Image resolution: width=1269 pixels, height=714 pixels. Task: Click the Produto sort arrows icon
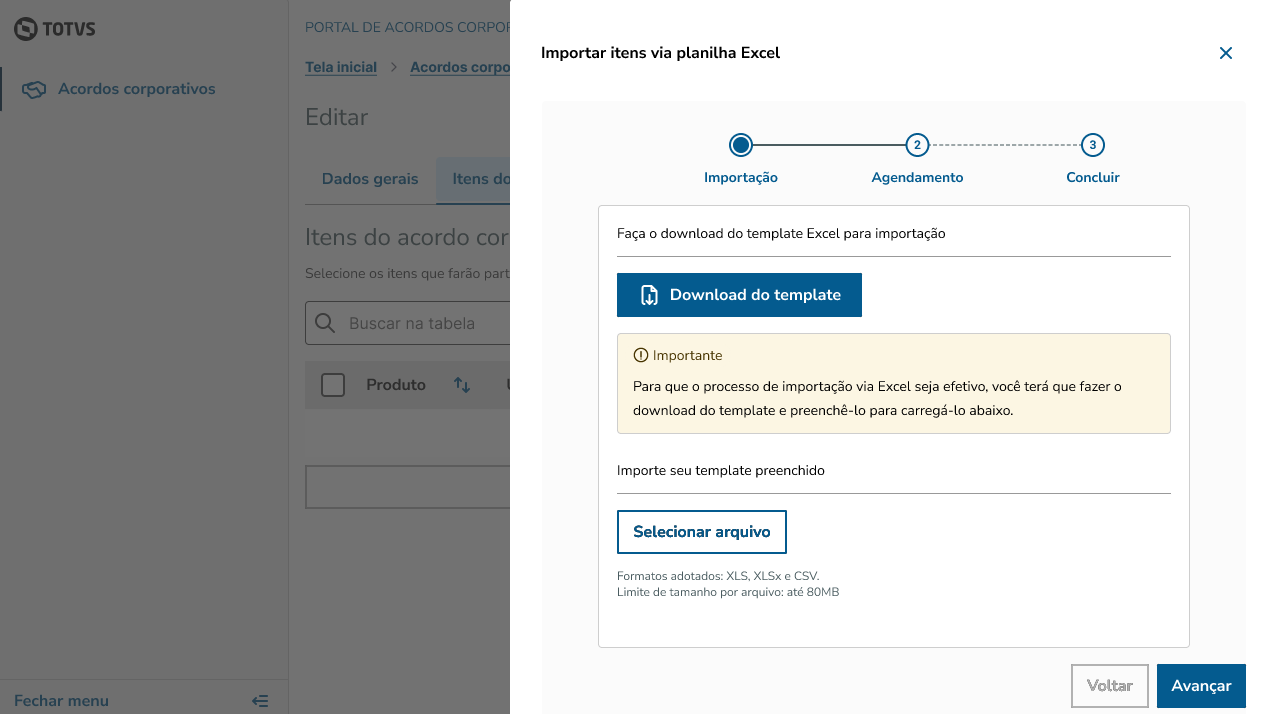click(x=462, y=385)
